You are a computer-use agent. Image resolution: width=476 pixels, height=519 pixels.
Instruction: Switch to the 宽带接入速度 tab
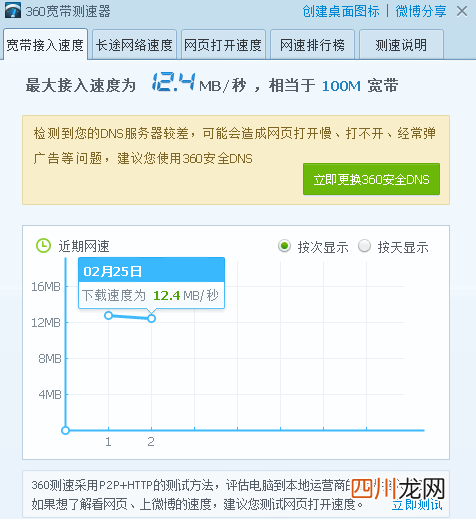pos(46,45)
